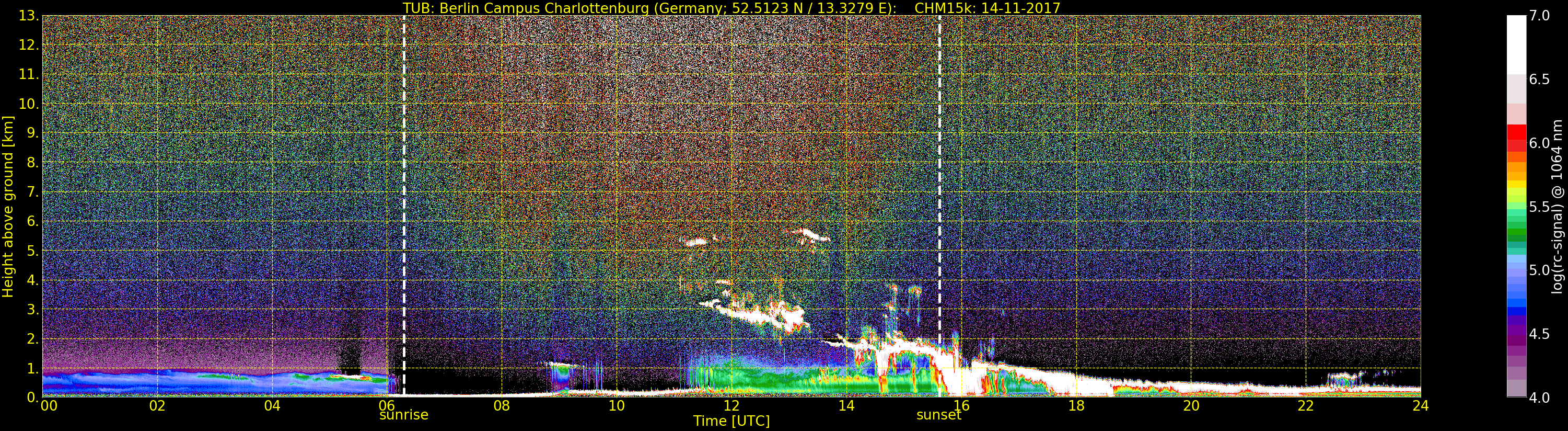The image size is (1568, 431).
Task: Click the "24" time axis tick label
Action: click(x=1420, y=406)
